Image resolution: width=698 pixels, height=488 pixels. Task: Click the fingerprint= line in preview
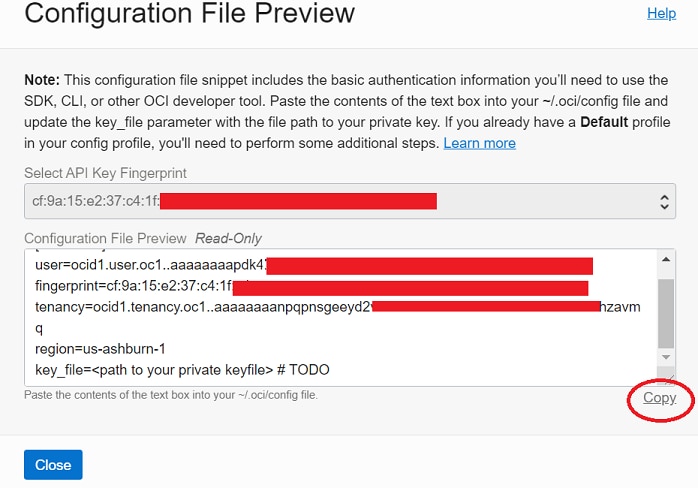(130, 287)
